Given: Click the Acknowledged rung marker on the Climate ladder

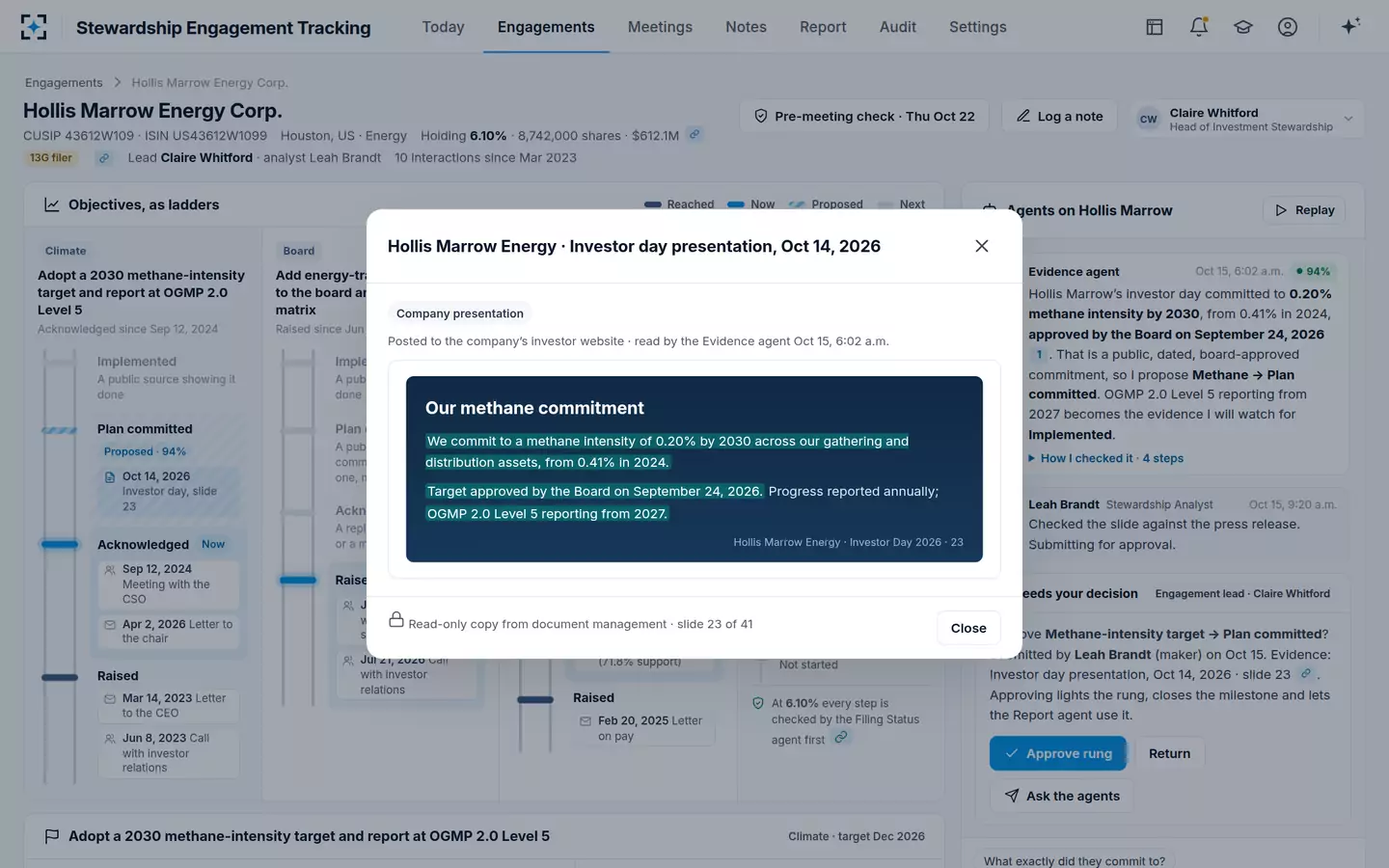Looking at the screenshot, I should click(60, 545).
